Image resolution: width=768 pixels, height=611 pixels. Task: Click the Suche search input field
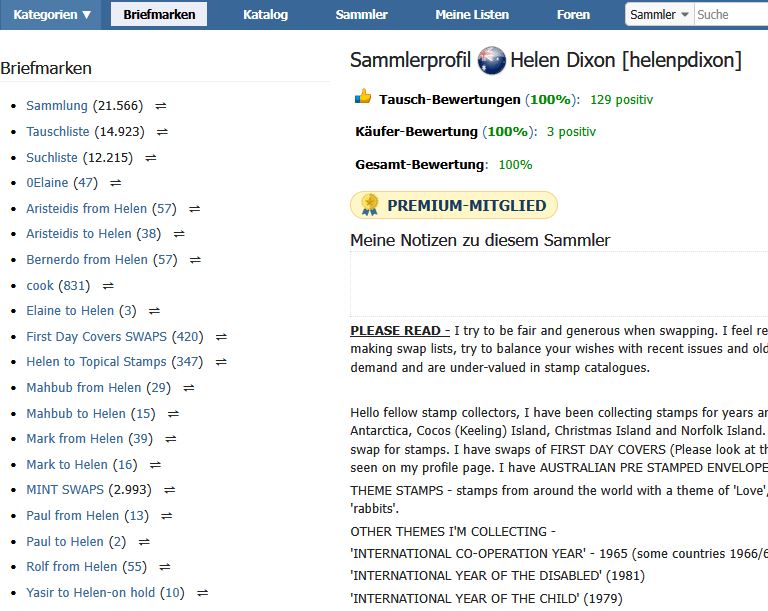pos(731,15)
